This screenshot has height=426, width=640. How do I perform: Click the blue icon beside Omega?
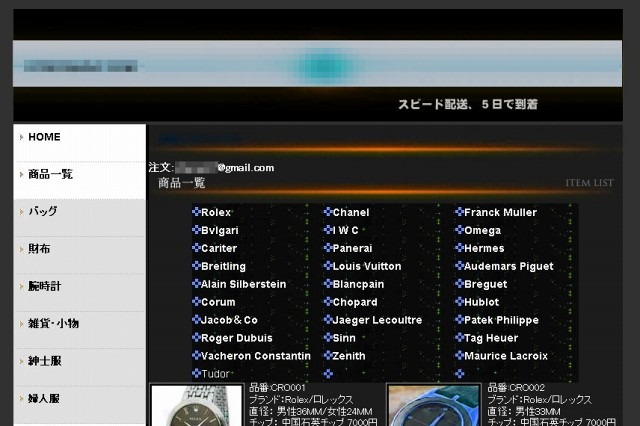coord(459,230)
